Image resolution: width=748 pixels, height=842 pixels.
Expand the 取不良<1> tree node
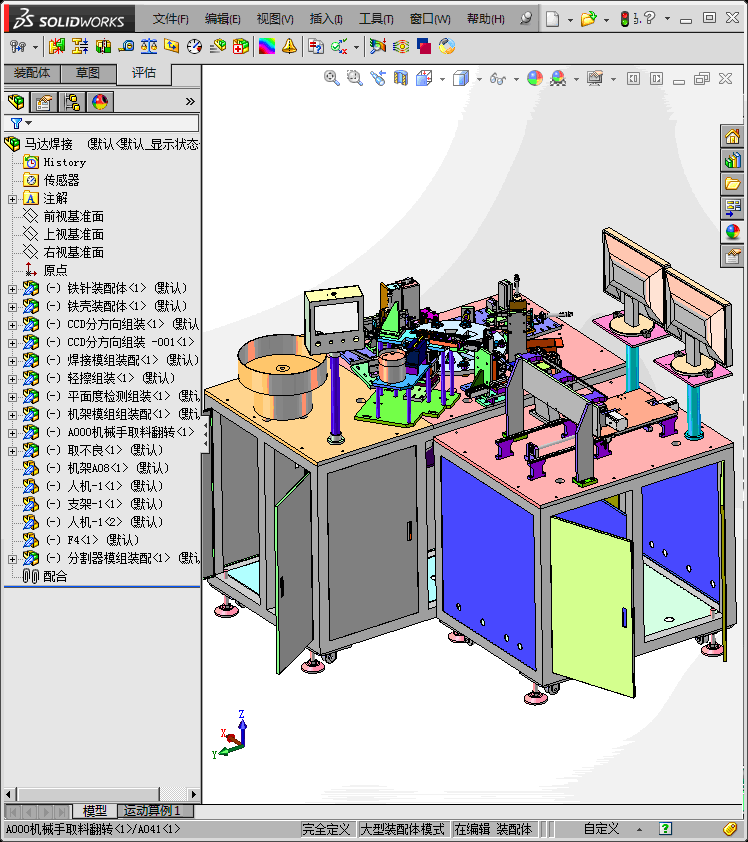pyautogui.click(x=12, y=451)
